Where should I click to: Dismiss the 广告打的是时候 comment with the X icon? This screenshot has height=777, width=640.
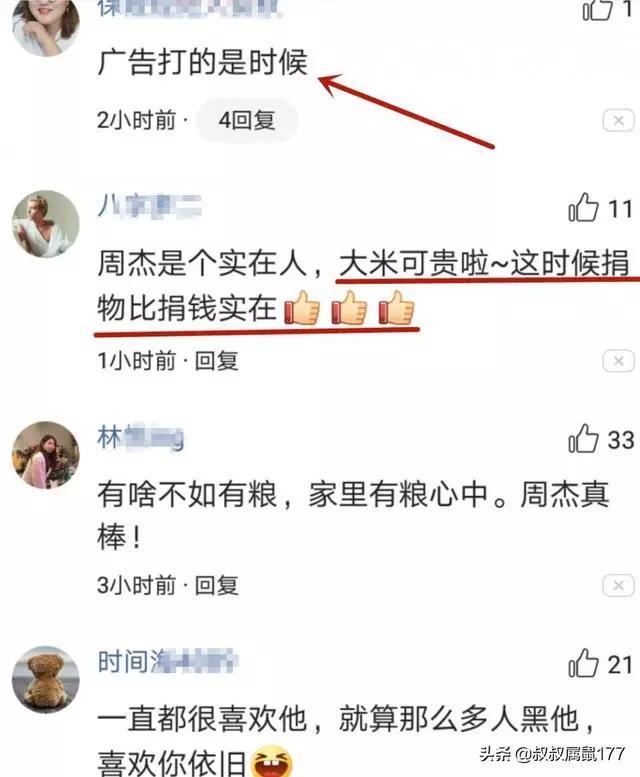click(618, 120)
